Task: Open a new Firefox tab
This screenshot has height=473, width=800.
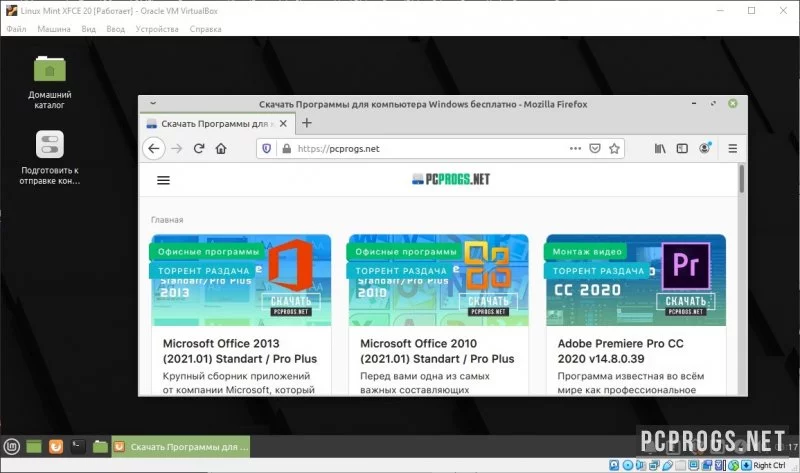Action: [307, 123]
